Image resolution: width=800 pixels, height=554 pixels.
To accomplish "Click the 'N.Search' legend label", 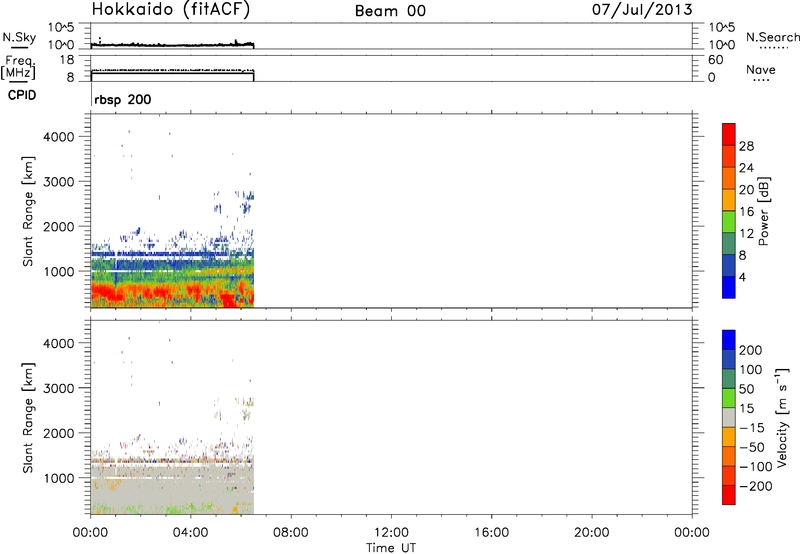I will tap(772, 37).
